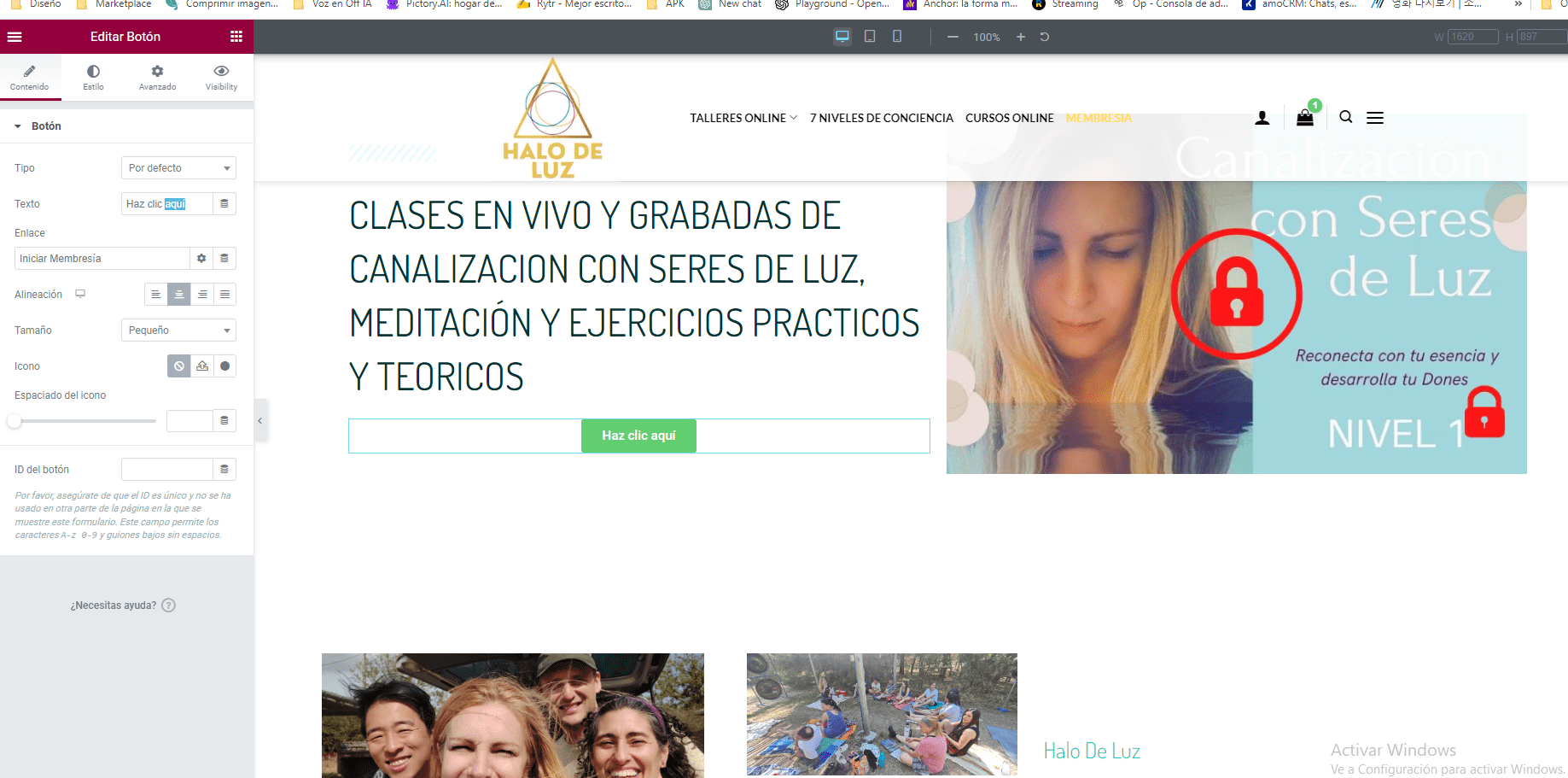
Task: Zoom in the preview
Action: pos(1020,37)
